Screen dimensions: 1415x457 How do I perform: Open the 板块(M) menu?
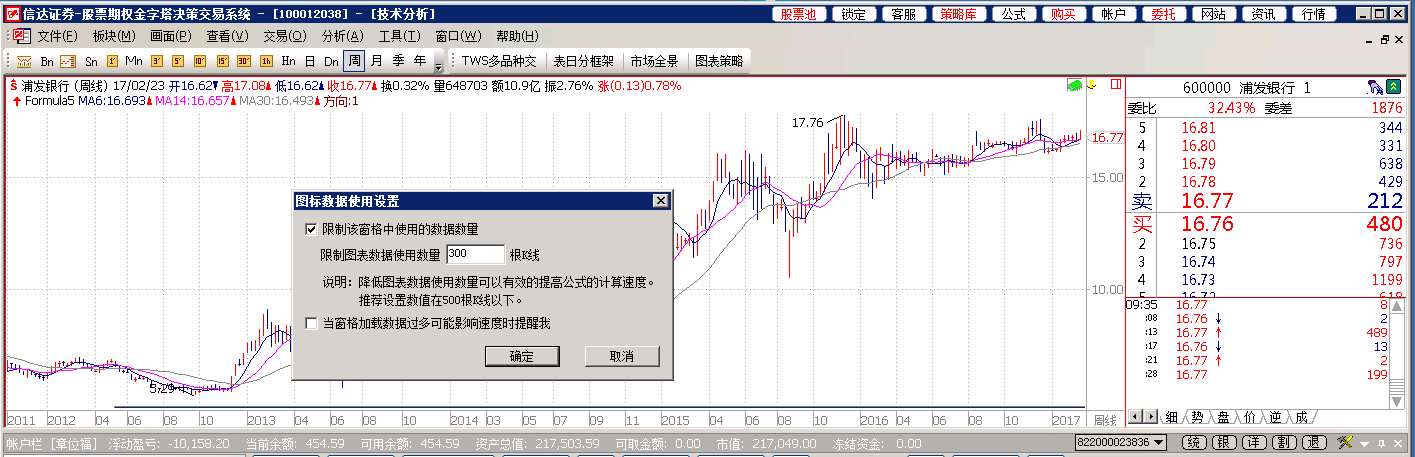114,36
